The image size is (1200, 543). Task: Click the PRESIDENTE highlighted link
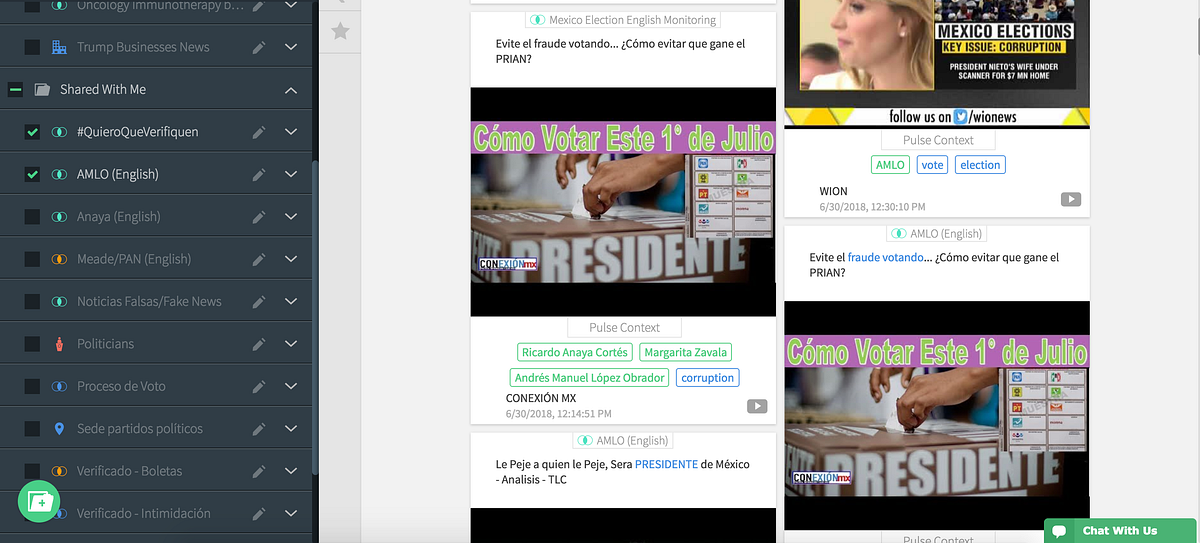(x=666, y=464)
